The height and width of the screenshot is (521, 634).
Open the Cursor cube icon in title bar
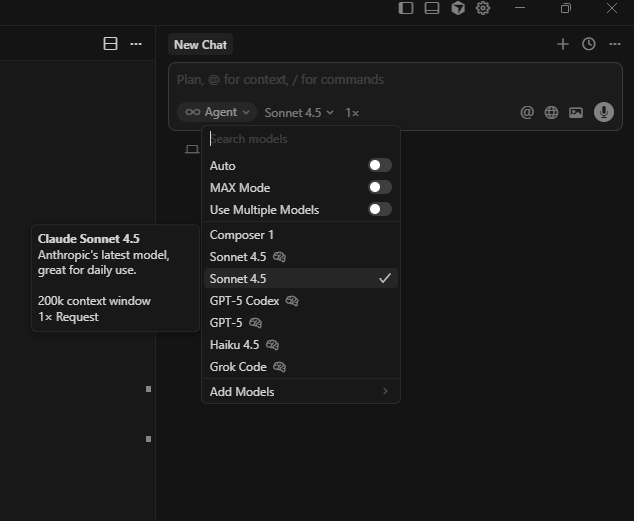[458, 8]
